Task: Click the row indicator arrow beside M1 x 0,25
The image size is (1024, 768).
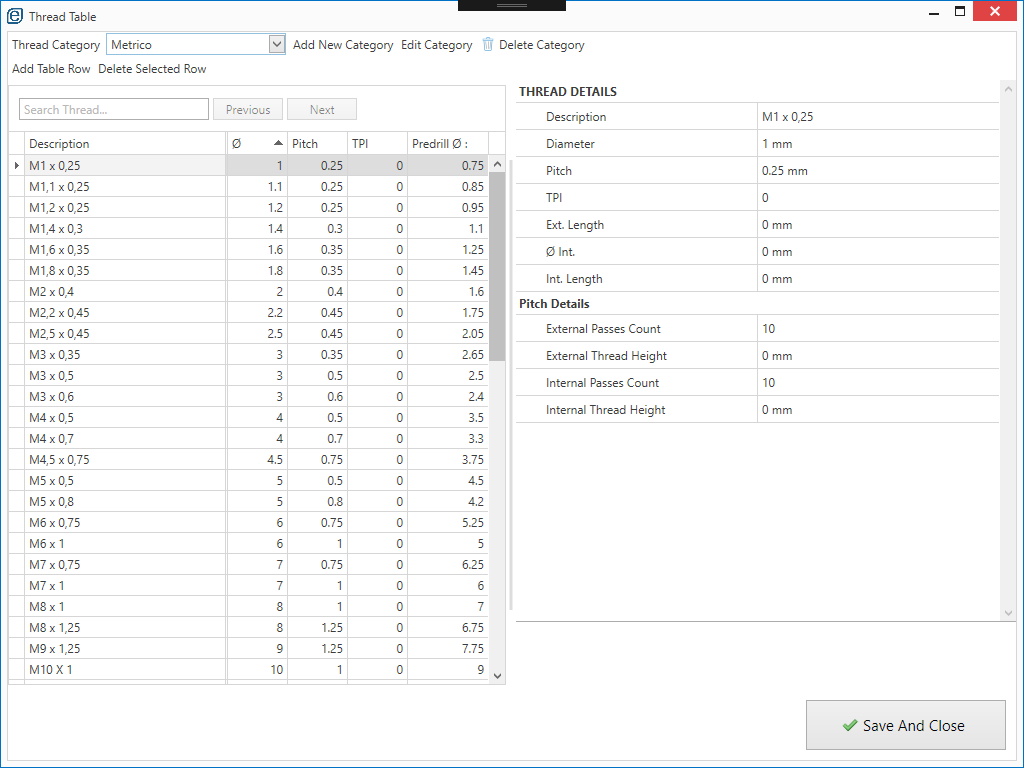Action: tap(17, 165)
